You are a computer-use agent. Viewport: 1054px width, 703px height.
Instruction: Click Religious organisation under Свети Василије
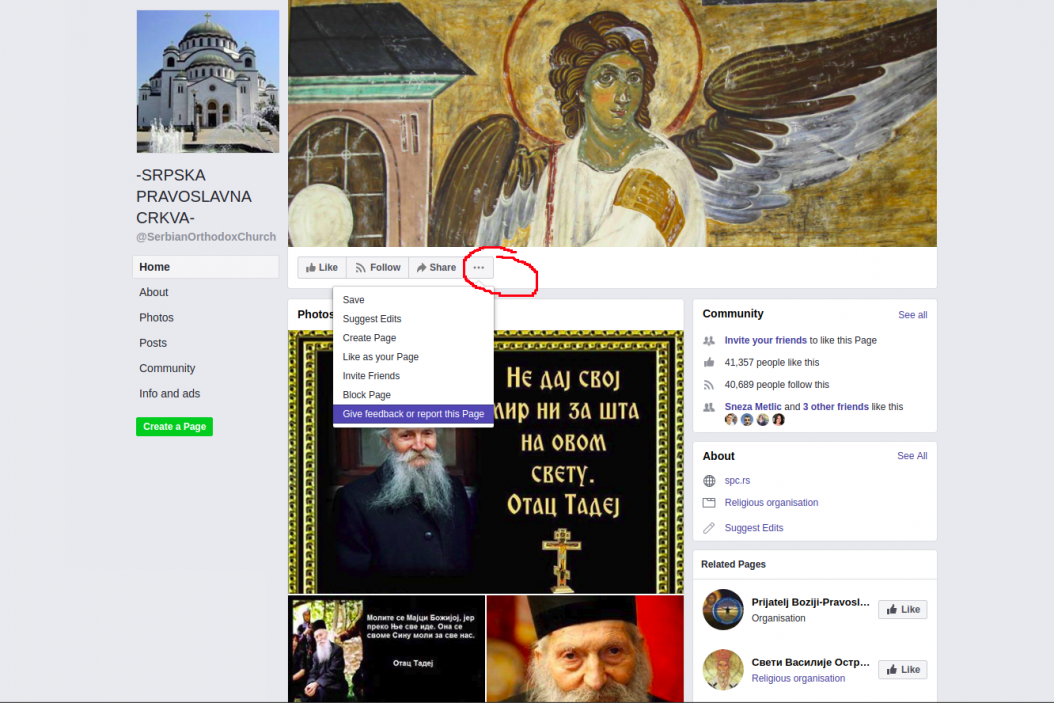tap(798, 679)
